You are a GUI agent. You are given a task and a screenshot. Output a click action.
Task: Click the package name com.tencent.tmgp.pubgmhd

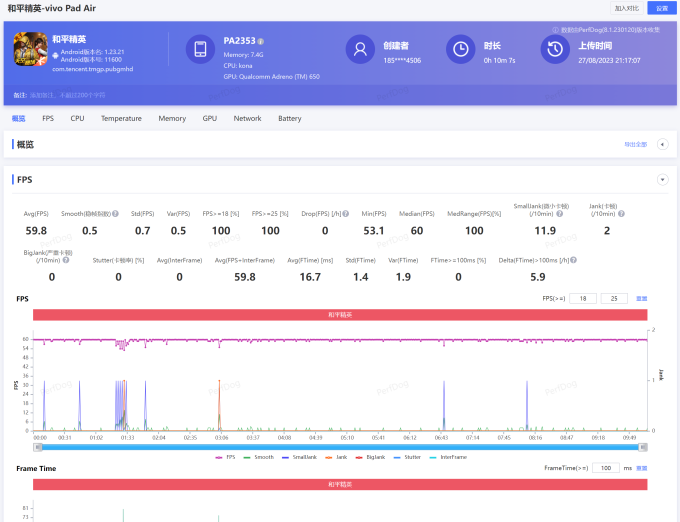[x=93, y=69]
